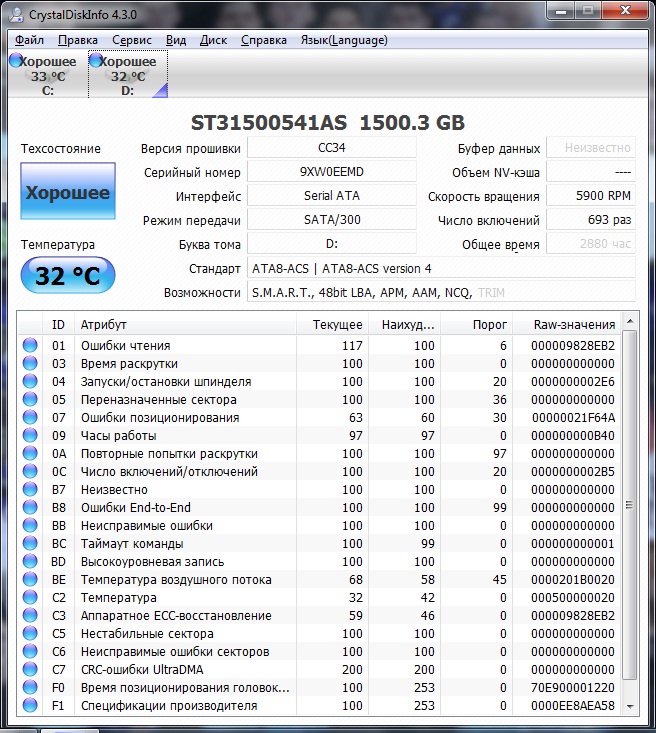Screen dimensions: 656x733
Task: Click status orb for Переназначенные сектора
Action: (x=30, y=399)
